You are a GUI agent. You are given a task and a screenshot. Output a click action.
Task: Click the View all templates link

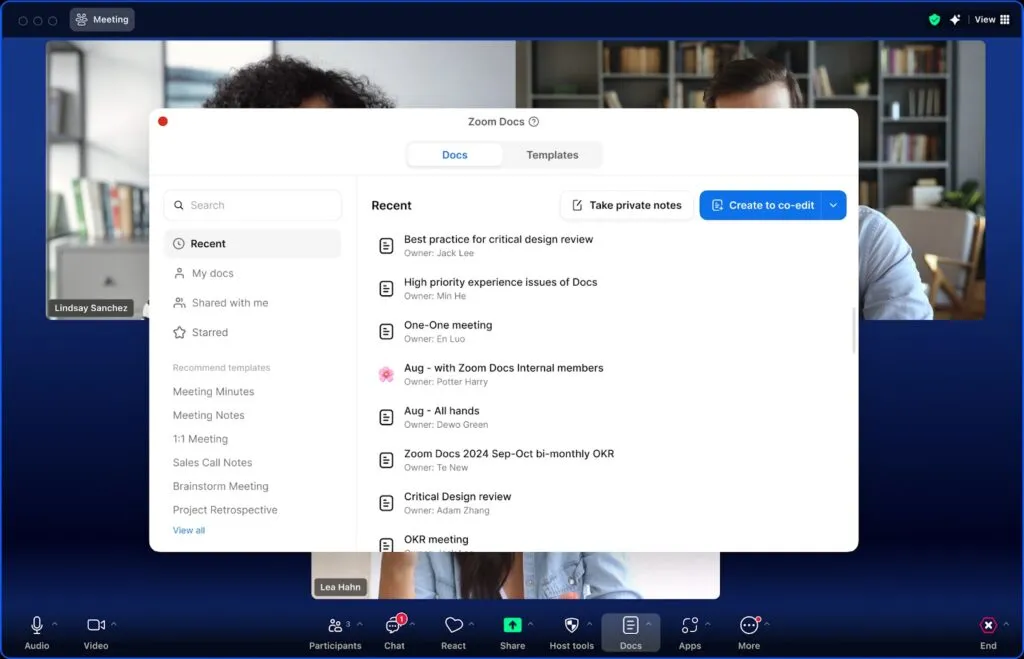click(x=189, y=530)
